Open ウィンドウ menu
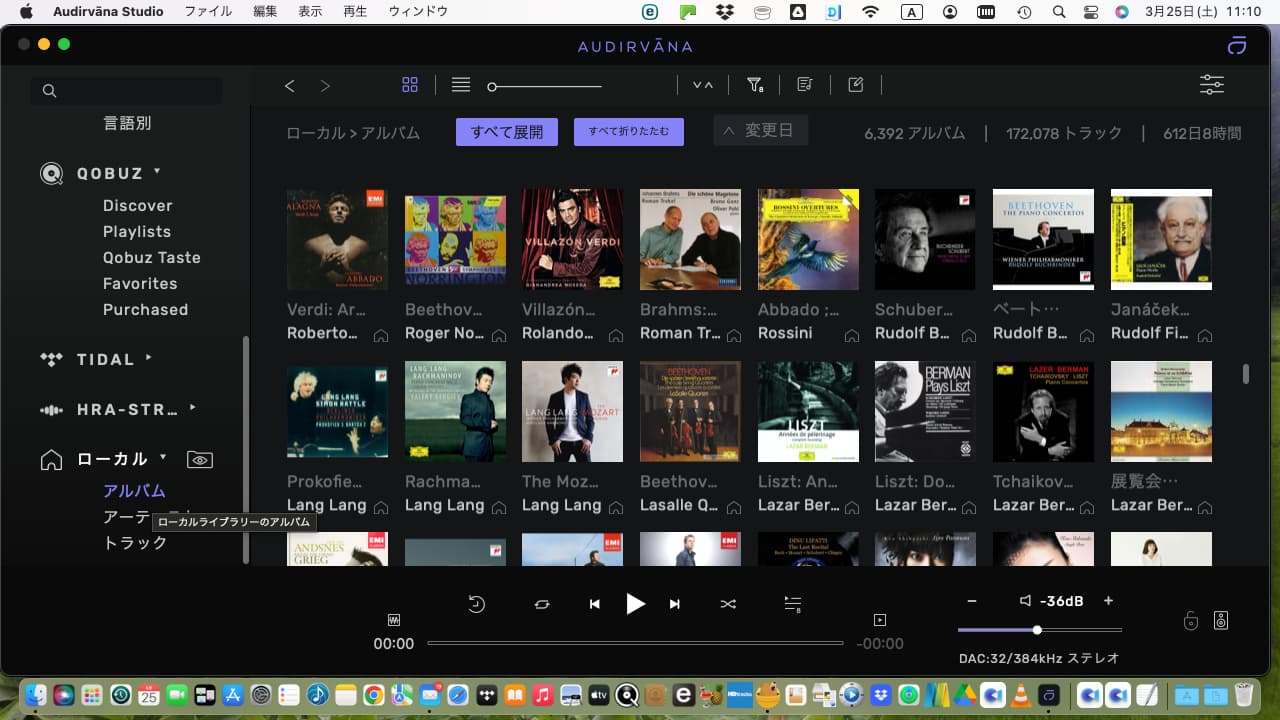Screen dimensions: 1280x720 coord(418,12)
